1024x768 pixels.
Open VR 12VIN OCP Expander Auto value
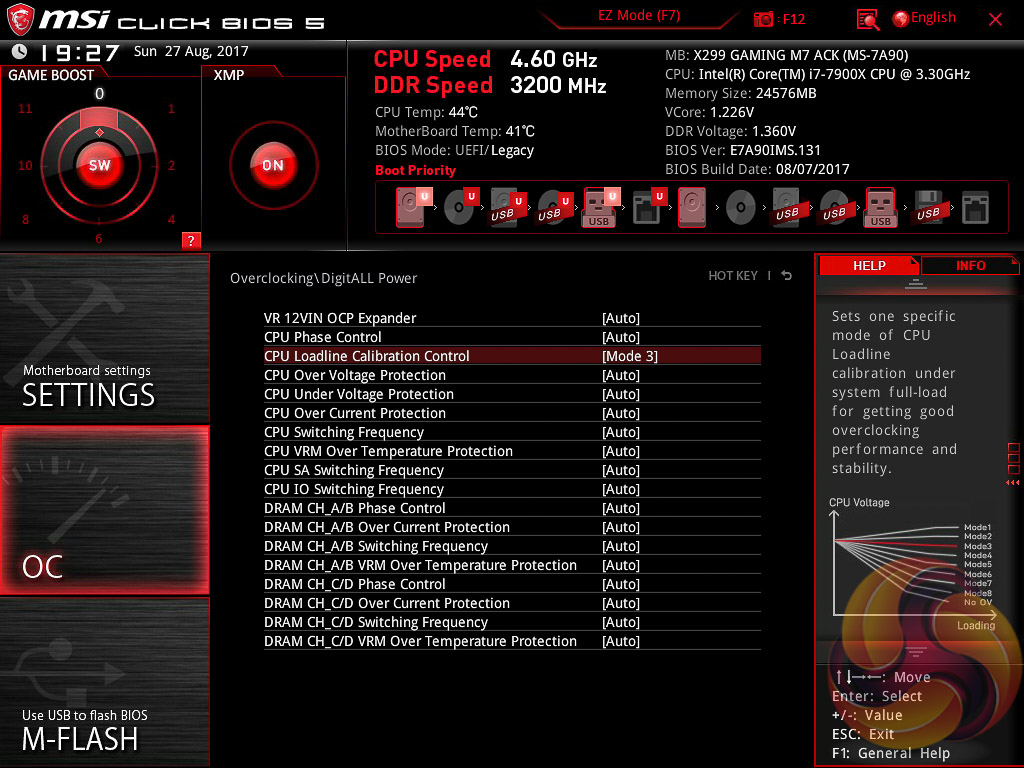click(620, 318)
